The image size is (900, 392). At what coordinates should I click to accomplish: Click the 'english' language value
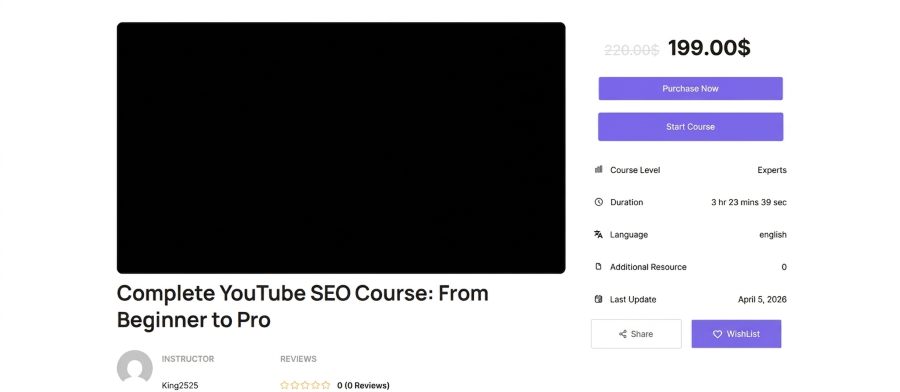[773, 235]
